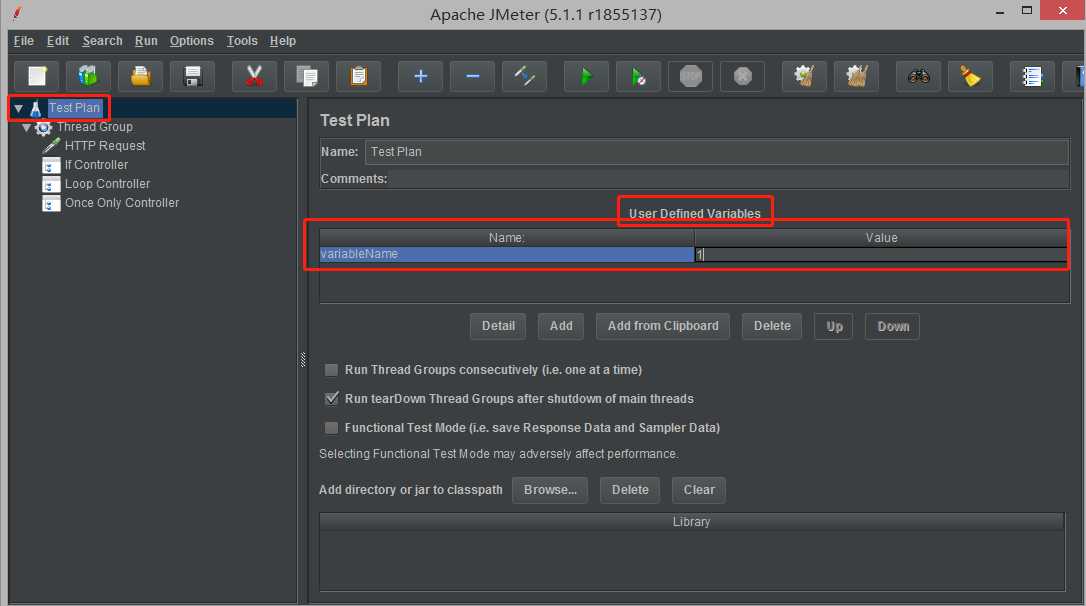The image size is (1086, 606).
Task: Click the Stop test icon
Action: (691, 76)
